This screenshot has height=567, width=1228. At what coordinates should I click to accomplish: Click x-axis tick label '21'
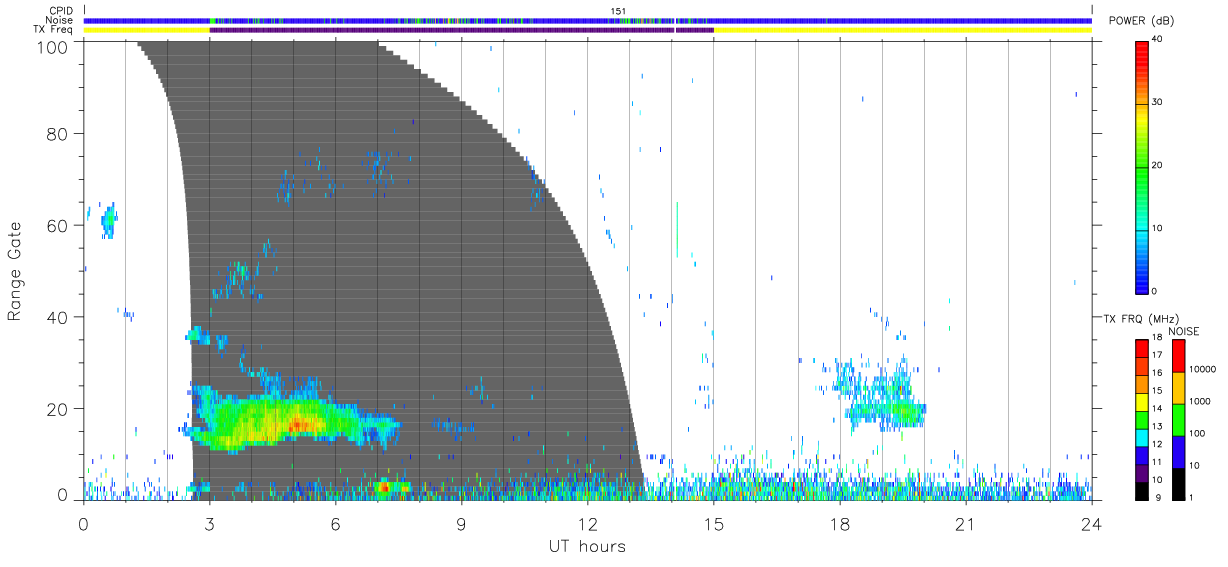point(966,523)
